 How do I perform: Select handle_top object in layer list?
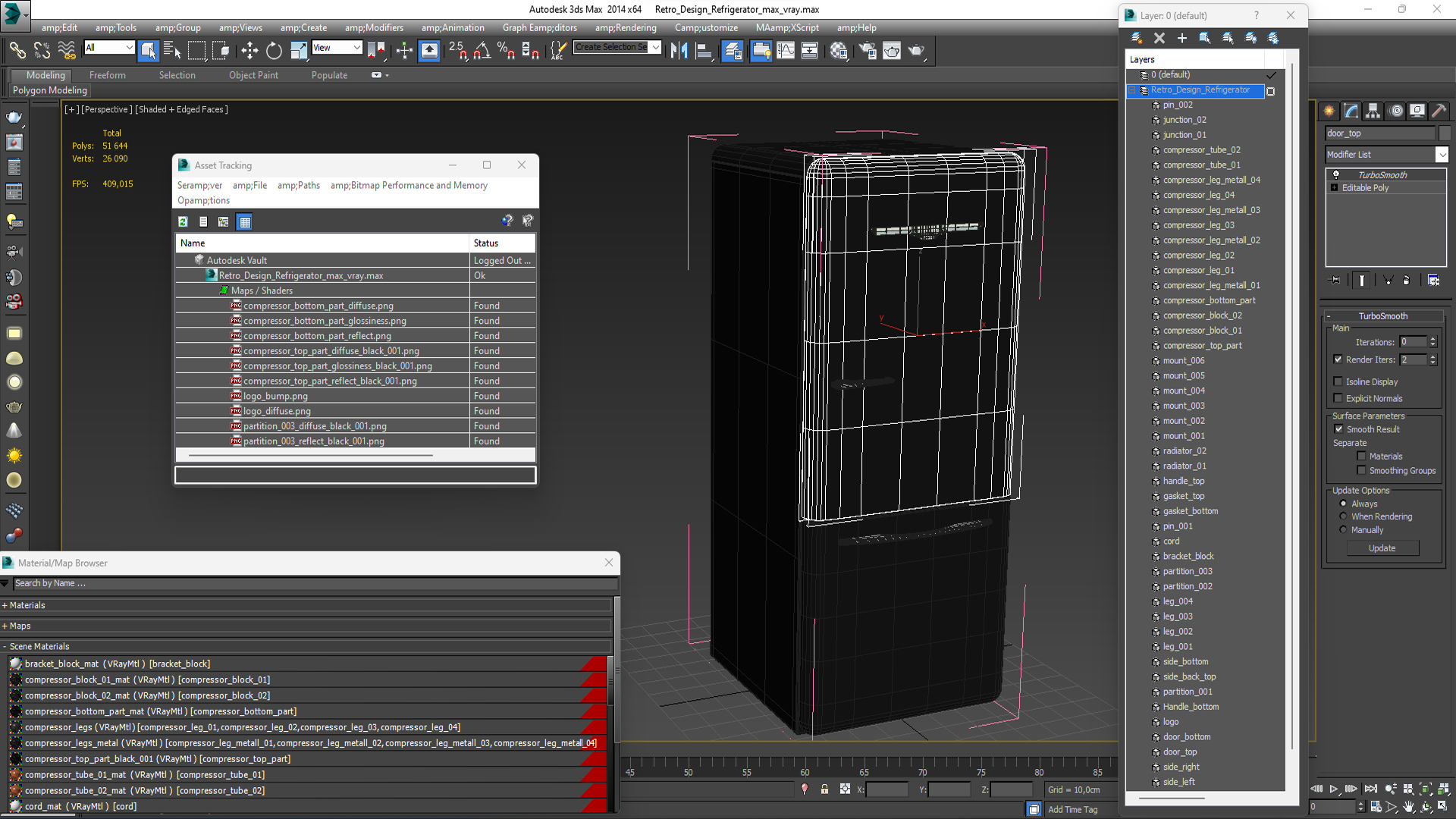pos(1183,482)
